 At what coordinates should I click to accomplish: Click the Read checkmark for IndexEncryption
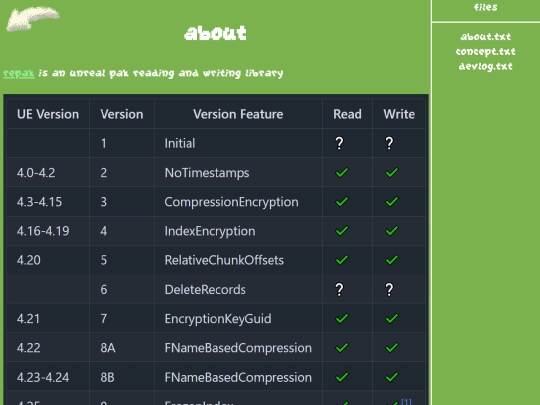pos(342,231)
